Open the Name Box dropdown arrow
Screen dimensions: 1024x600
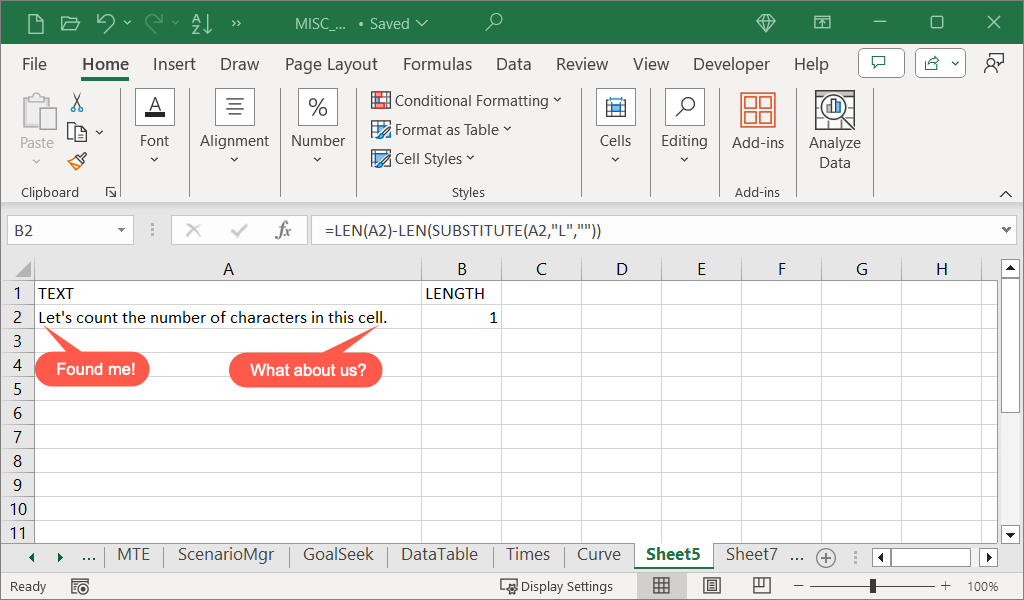(122, 230)
